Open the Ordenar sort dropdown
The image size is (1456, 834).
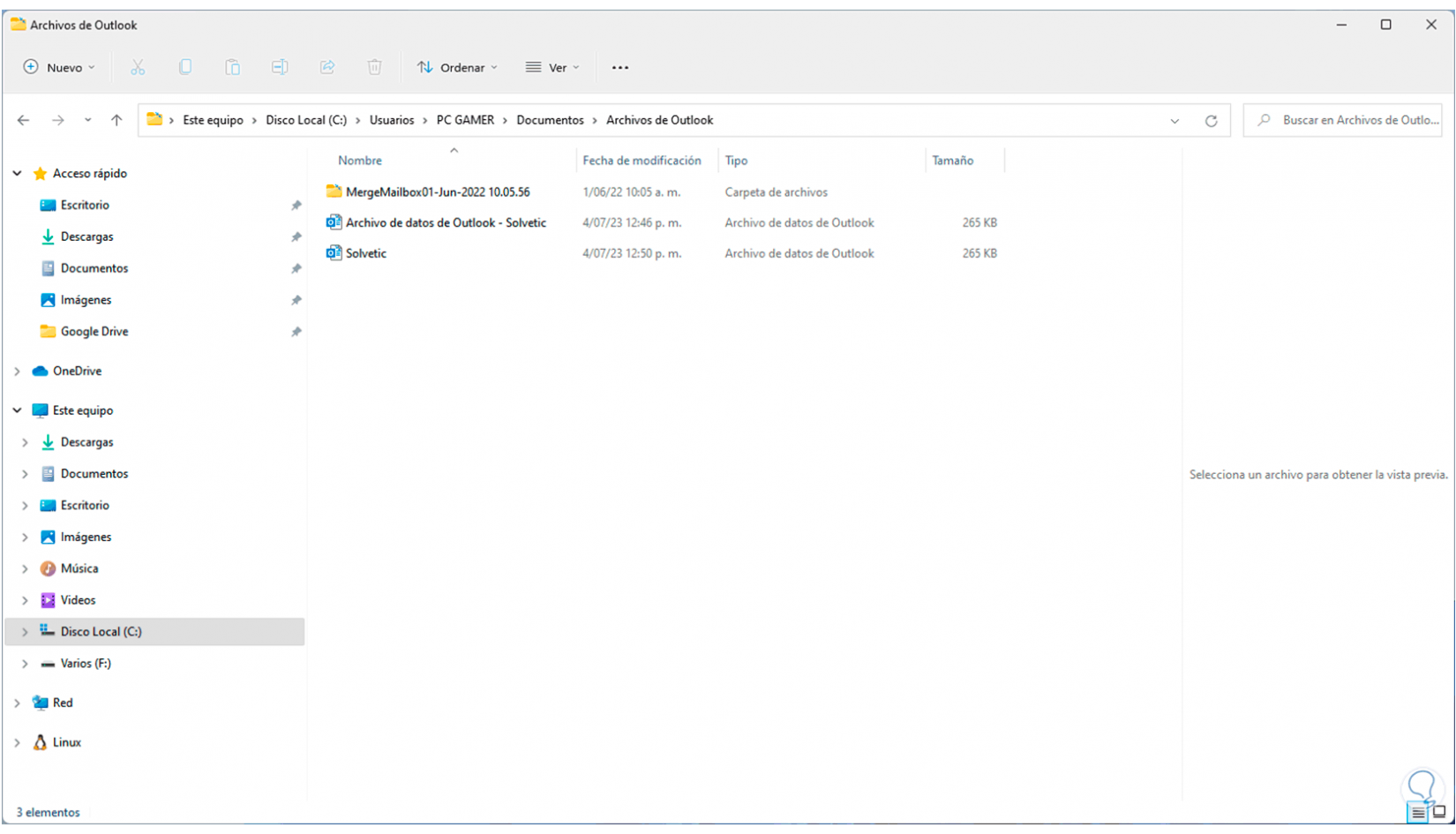click(458, 67)
